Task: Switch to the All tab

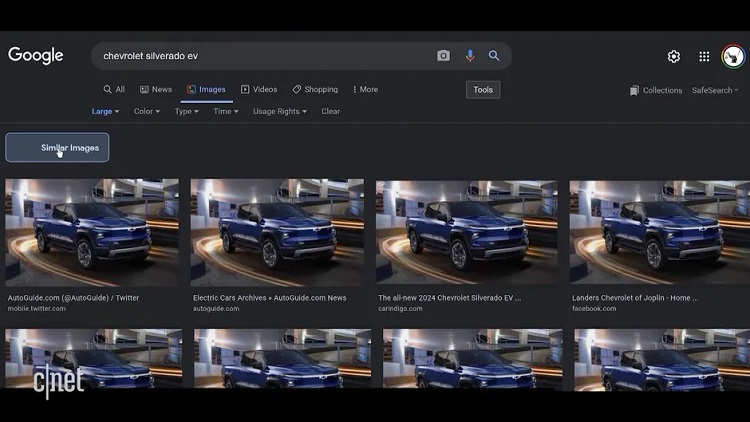Action: coord(114,89)
